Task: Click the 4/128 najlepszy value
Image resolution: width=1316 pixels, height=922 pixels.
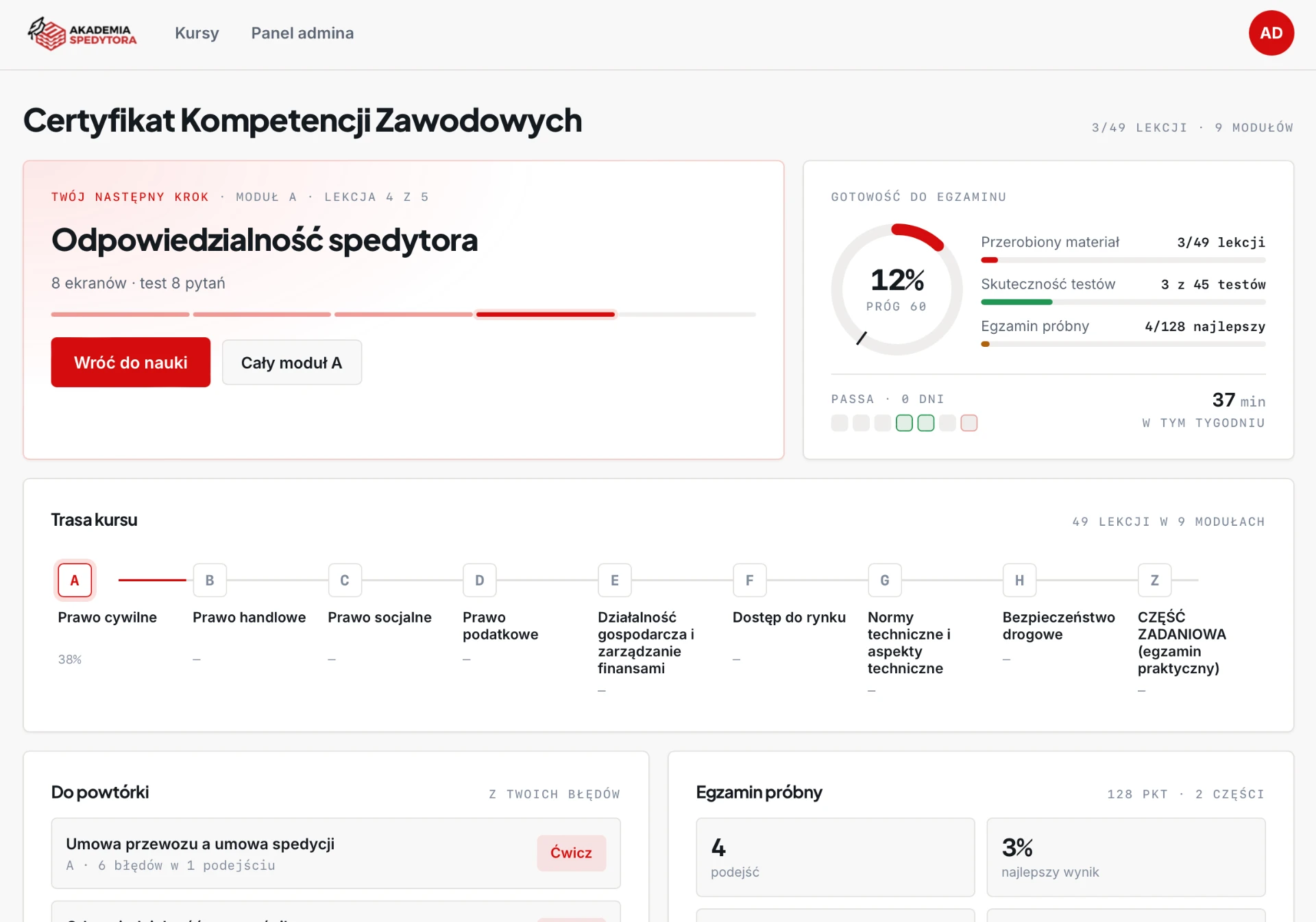Action: pyautogui.click(x=1205, y=326)
